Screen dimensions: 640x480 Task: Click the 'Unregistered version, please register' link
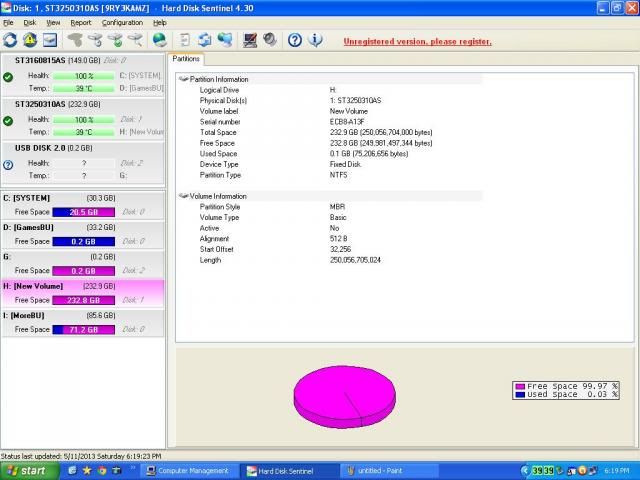click(x=417, y=42)
